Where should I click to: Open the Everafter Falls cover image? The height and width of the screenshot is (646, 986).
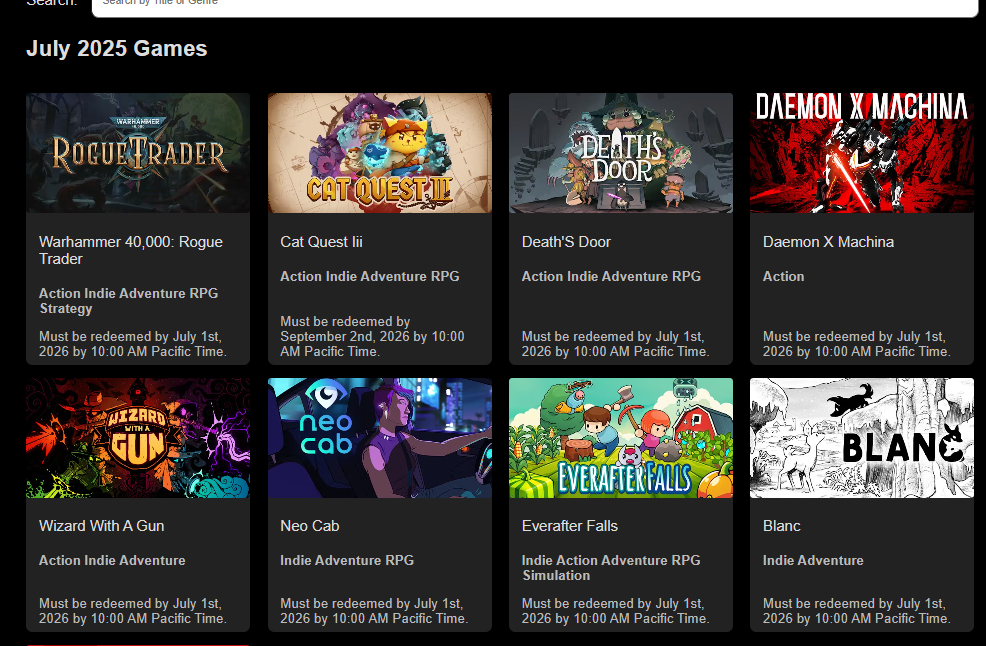(621, 438)
